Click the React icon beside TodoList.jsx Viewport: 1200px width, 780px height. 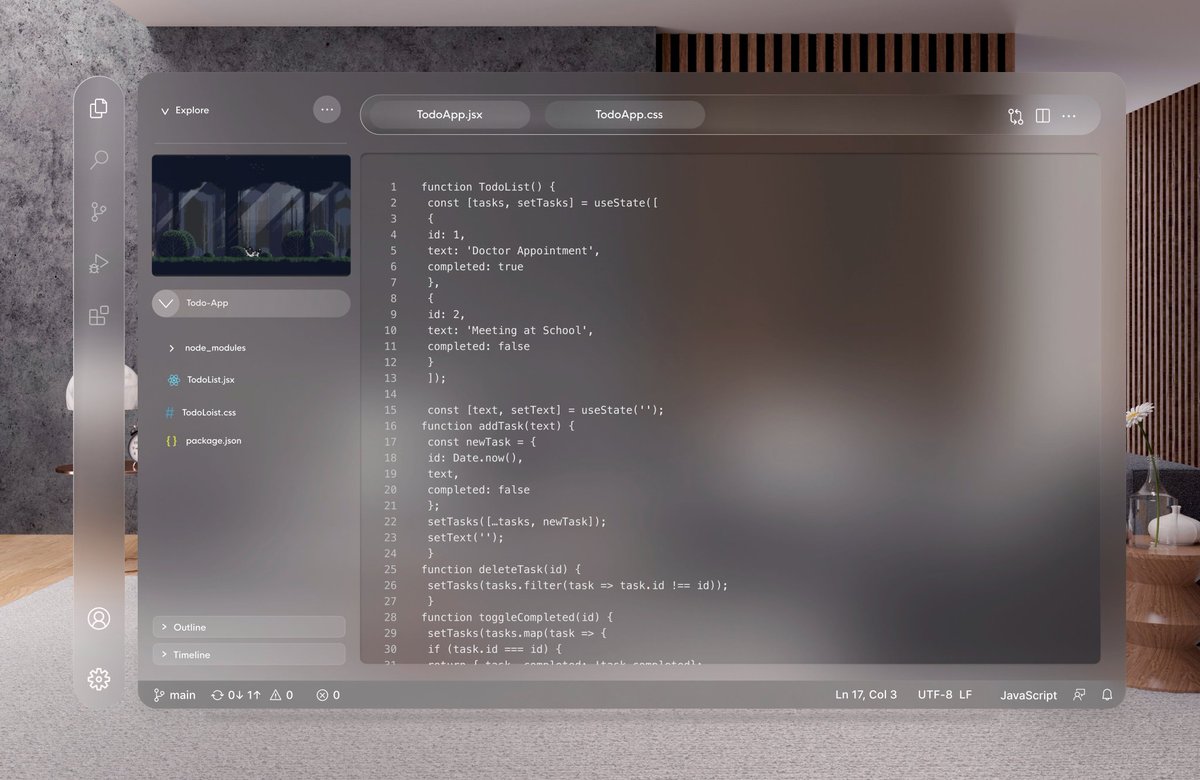click(174, 380)
